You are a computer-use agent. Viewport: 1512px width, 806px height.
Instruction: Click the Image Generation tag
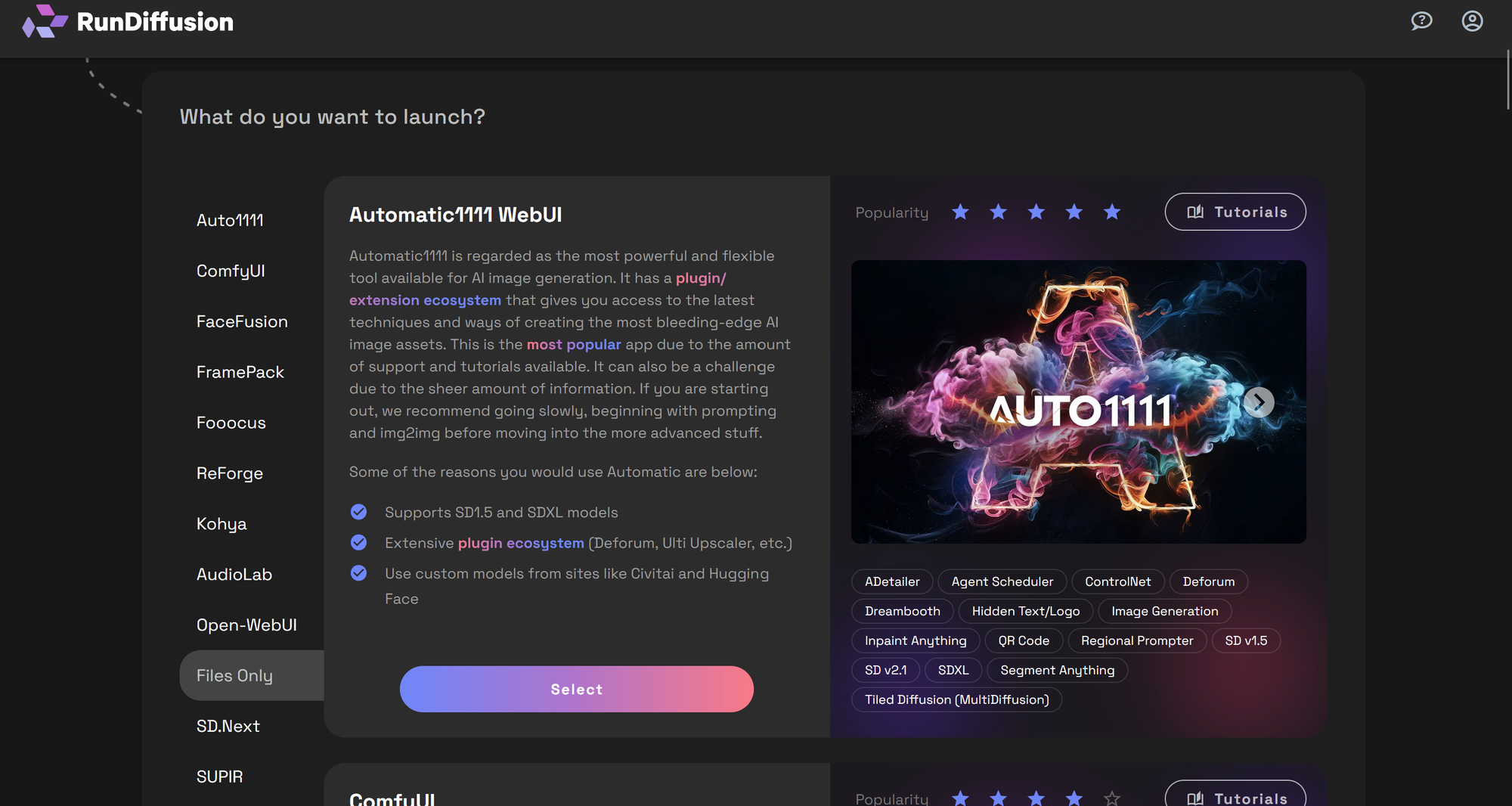click(1165, 611)
